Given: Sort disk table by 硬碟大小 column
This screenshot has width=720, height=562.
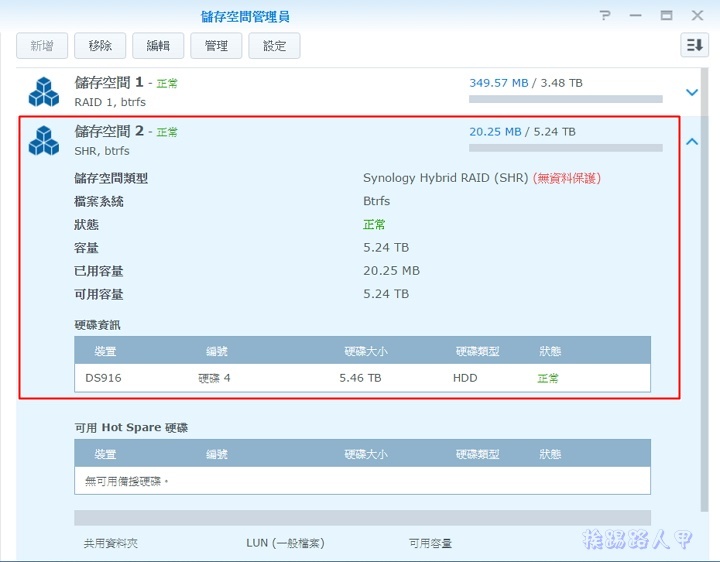Looking at the screenshot, I should coord(366,351).
